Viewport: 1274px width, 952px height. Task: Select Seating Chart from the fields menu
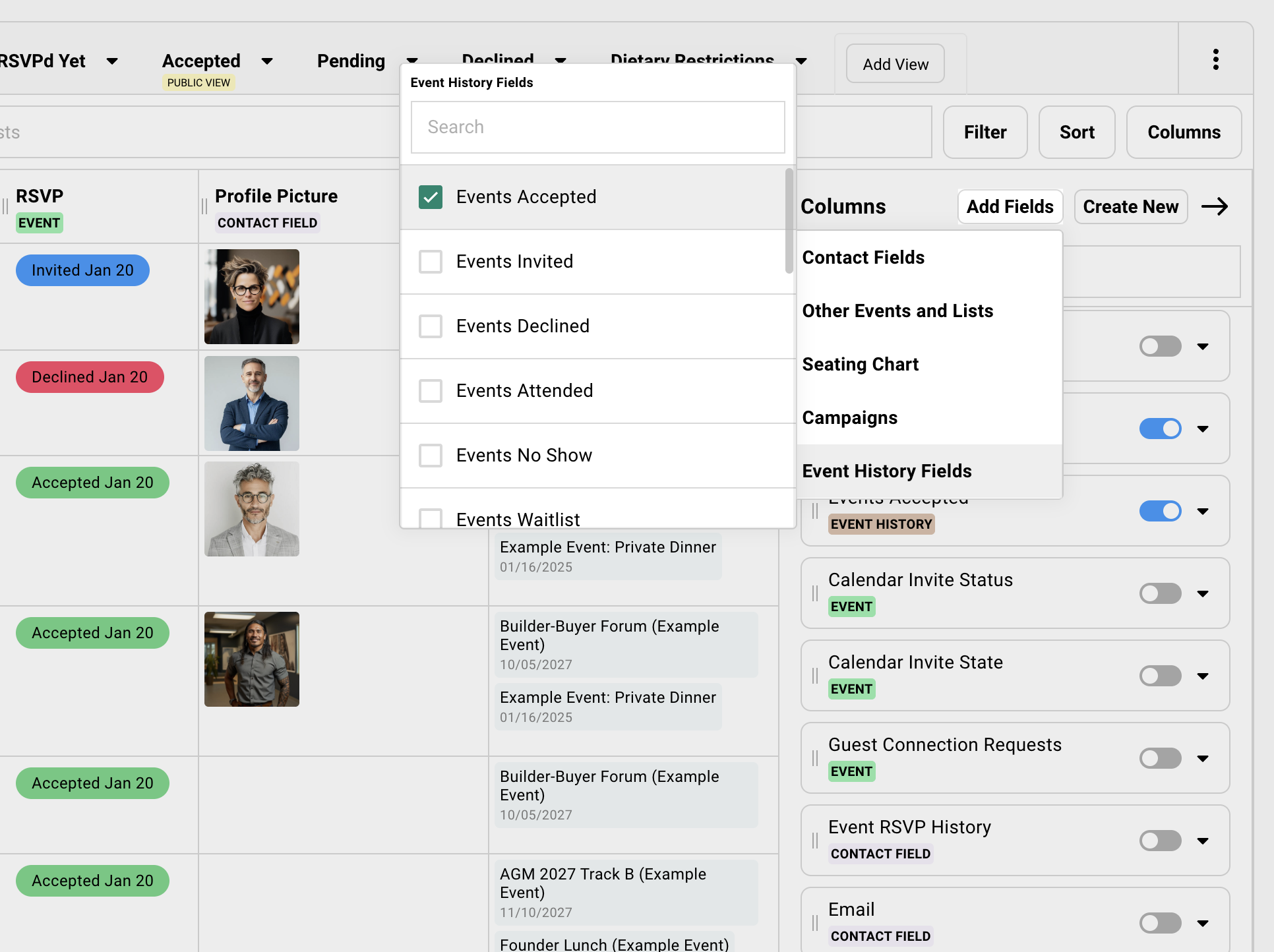pos(860,364)
